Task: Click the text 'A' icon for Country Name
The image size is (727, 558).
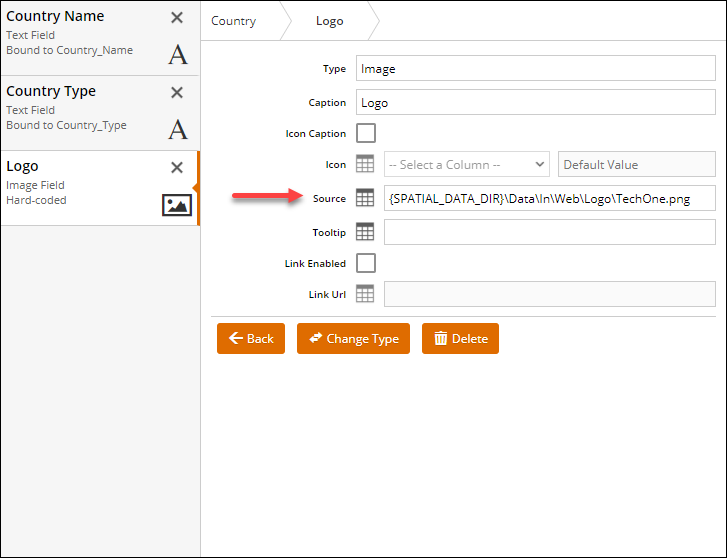Action: 177,54
